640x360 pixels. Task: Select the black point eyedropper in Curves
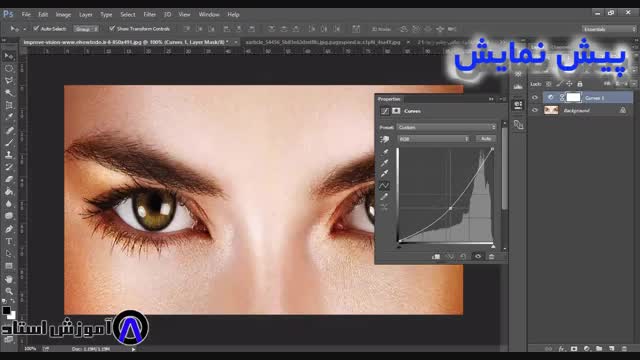tap(384, 152)
